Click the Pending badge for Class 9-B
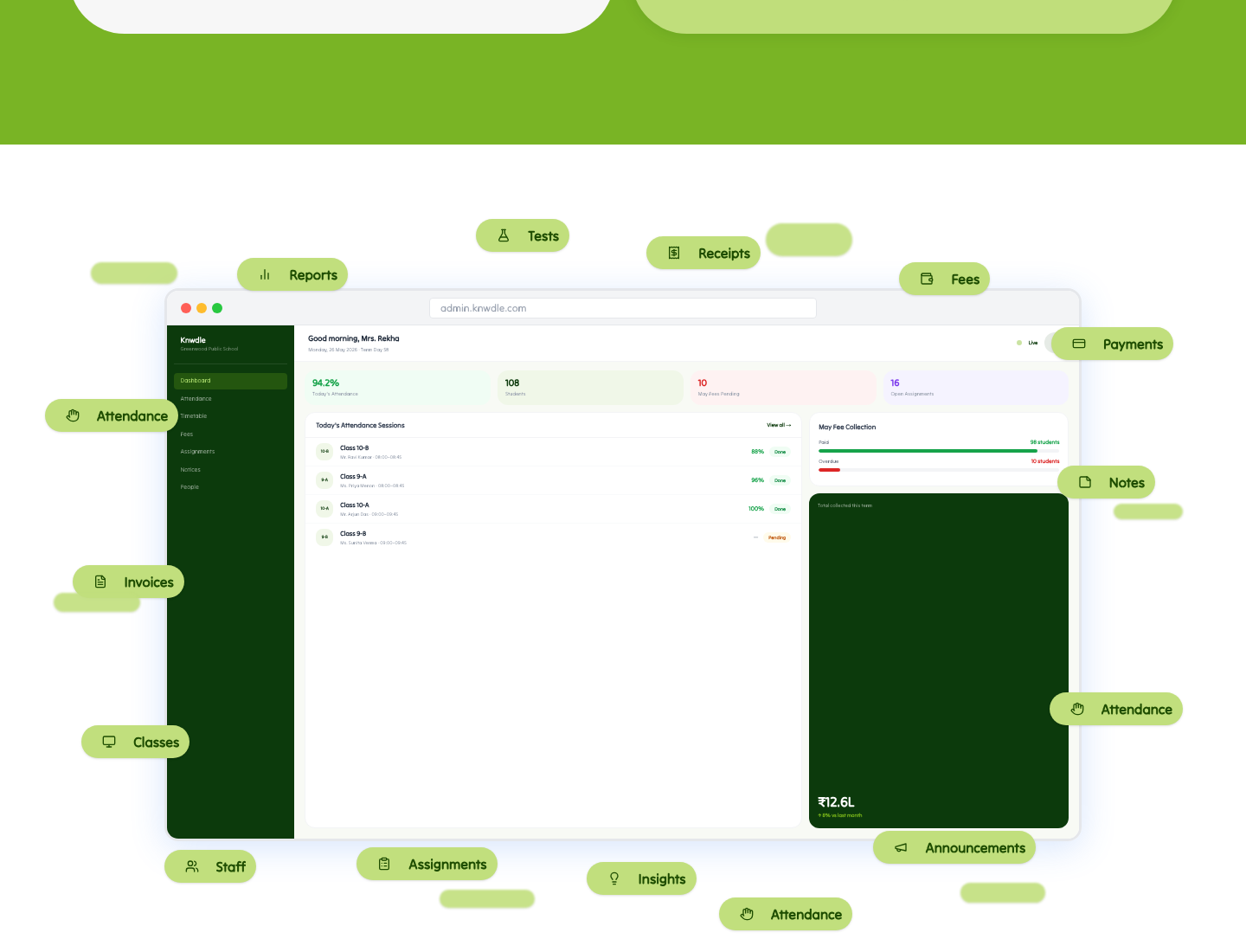The image size is (1246, 952). 777,537
